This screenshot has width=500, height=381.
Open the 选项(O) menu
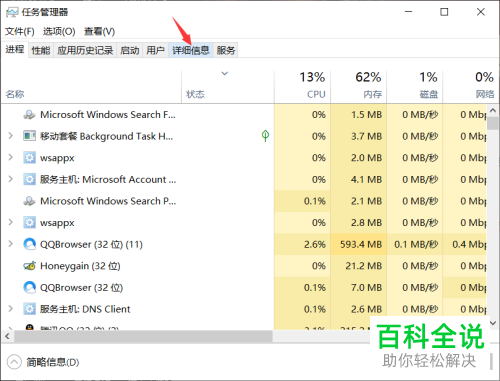[x=59, y=31]
